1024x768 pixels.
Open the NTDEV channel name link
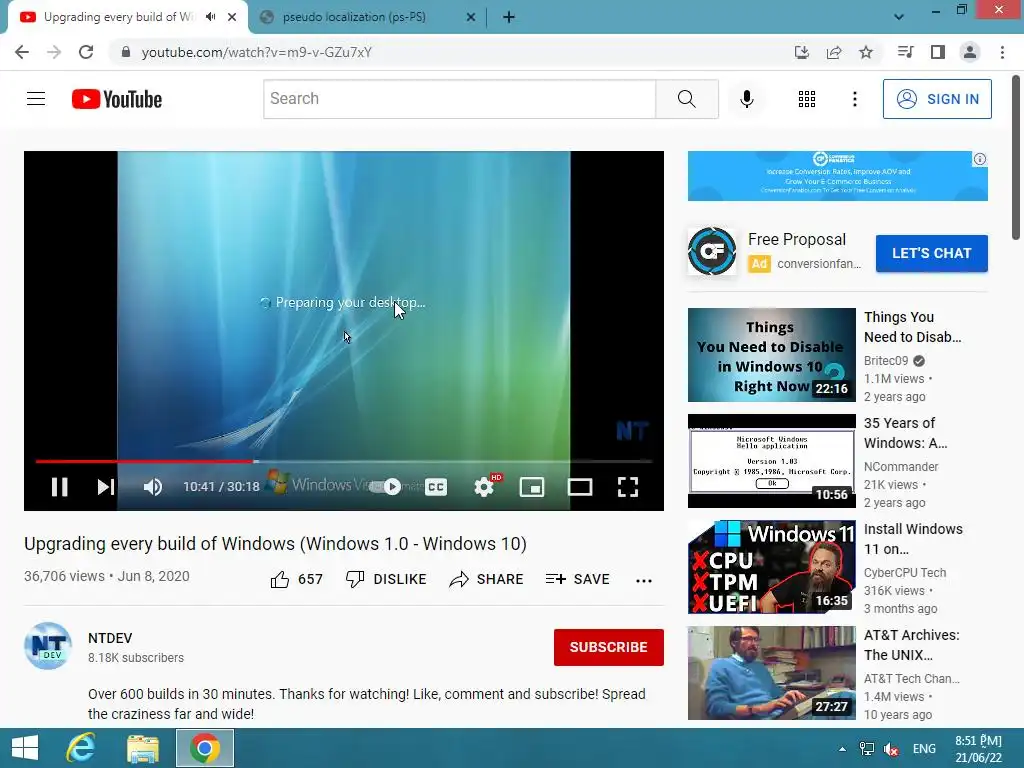coord(110,638)
